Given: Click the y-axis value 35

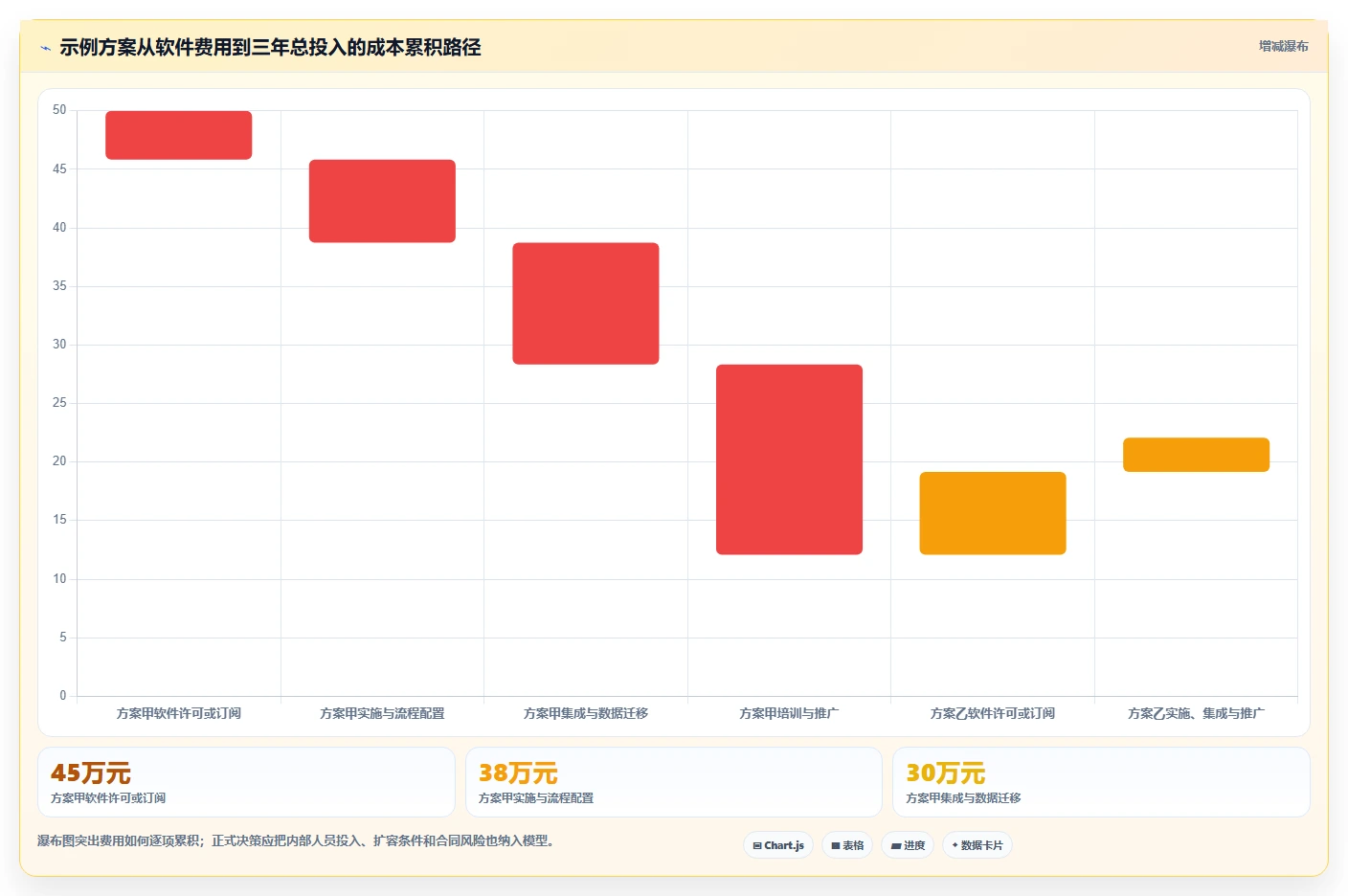Looking at the screenshot, I should (x=59, y=286).
